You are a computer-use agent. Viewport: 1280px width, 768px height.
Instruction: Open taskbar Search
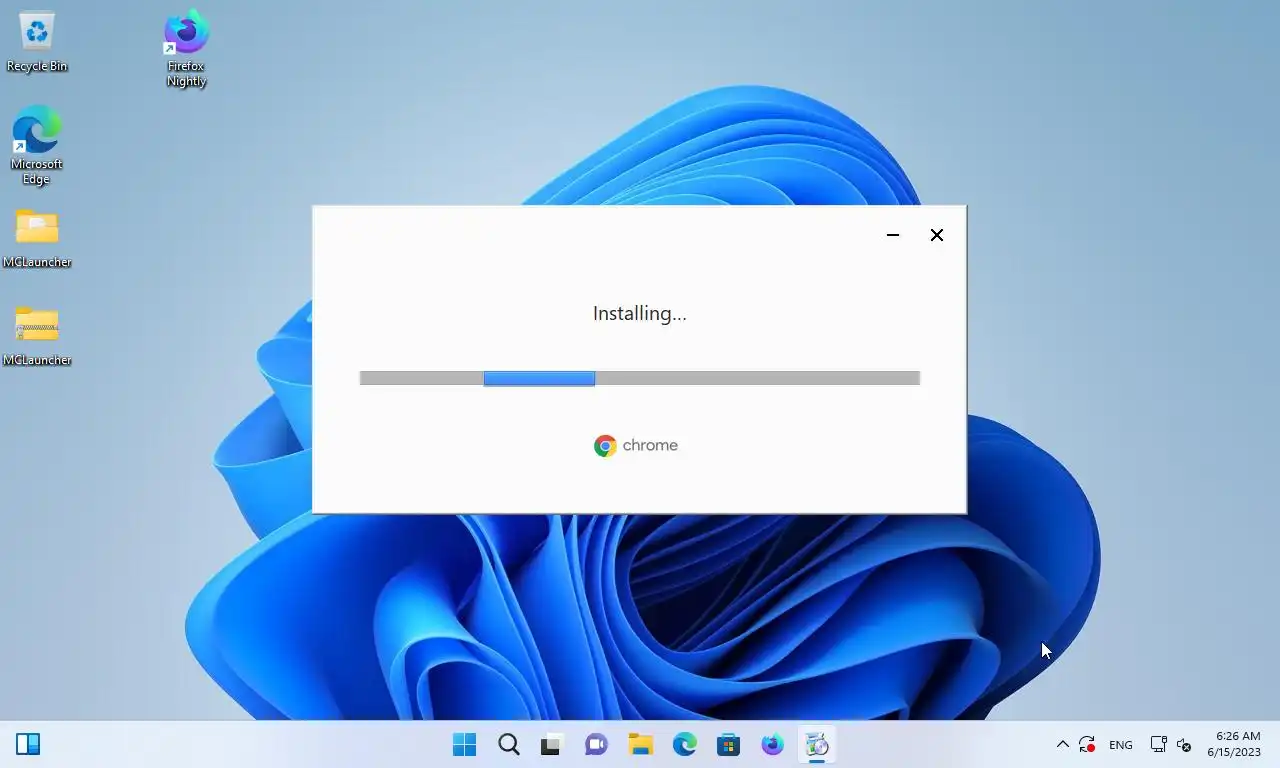click(509, 744)
